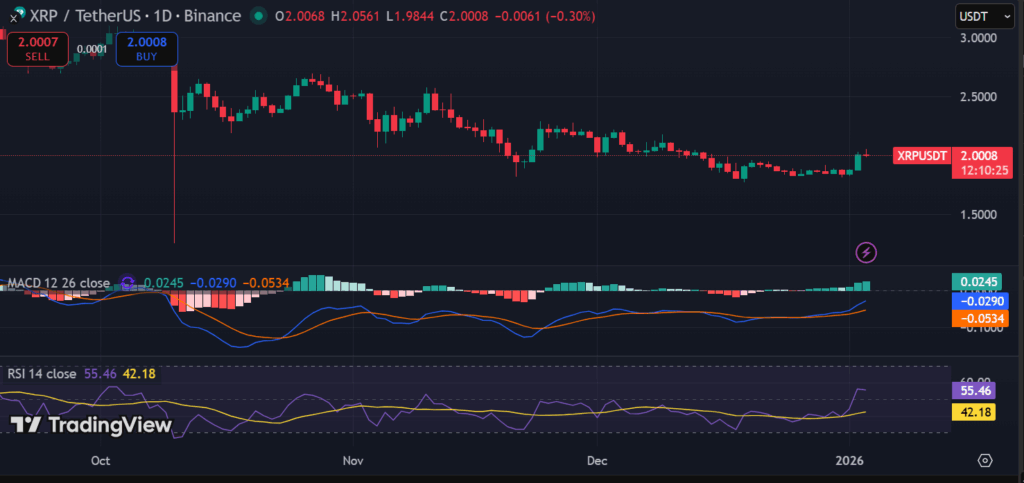Click the TradingView logo
This screenshot has height=483, width=1024.
(x=92, y=425)
